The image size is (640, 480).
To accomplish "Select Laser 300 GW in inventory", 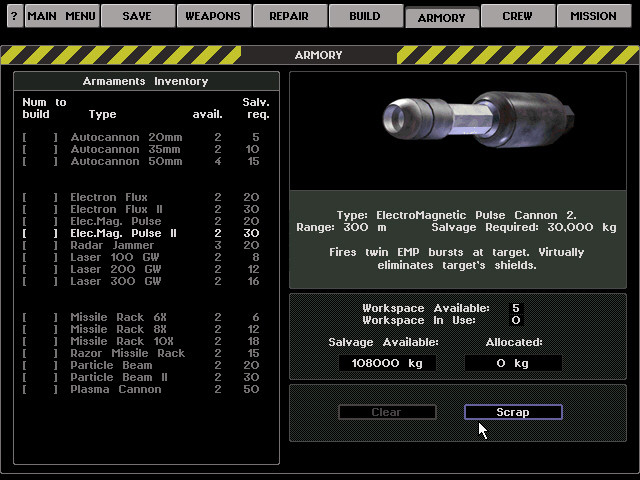I will pos(115,282).
